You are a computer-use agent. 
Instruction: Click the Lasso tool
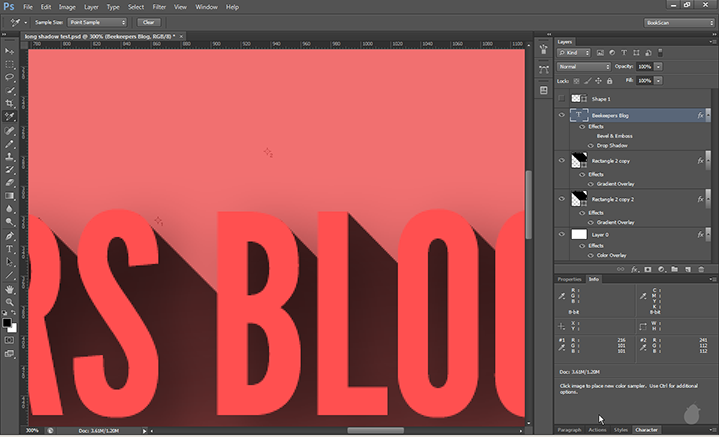tap(10, 76)
